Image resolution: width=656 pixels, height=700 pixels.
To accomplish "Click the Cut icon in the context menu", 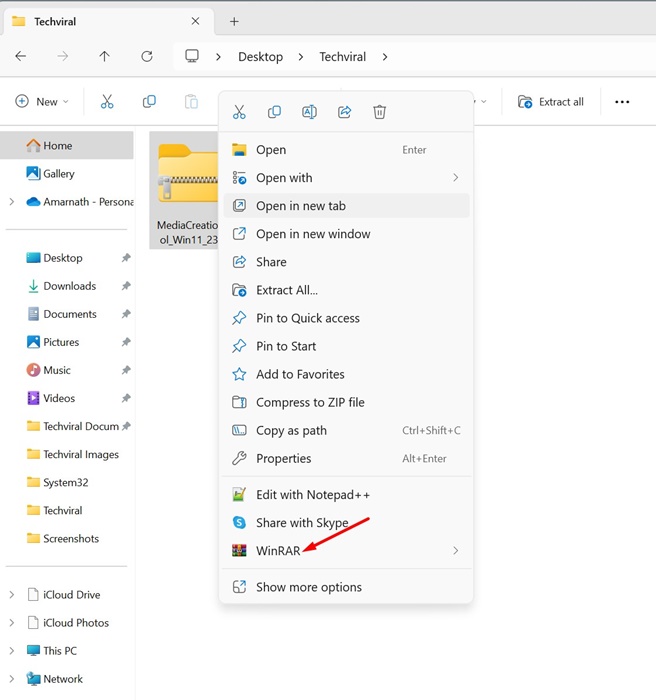I will 239,112.
